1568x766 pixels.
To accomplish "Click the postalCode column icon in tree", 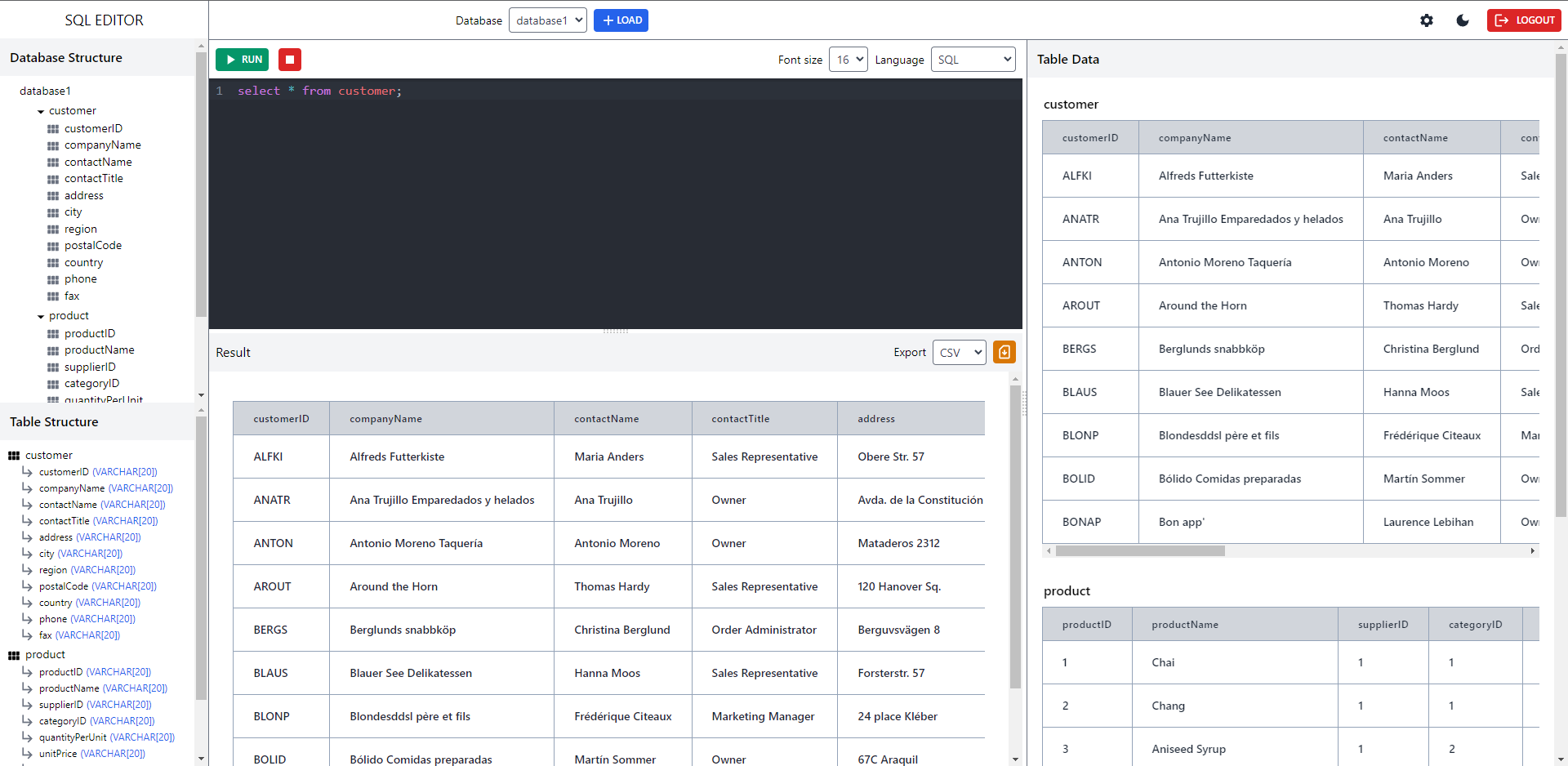I will [53, 246].
